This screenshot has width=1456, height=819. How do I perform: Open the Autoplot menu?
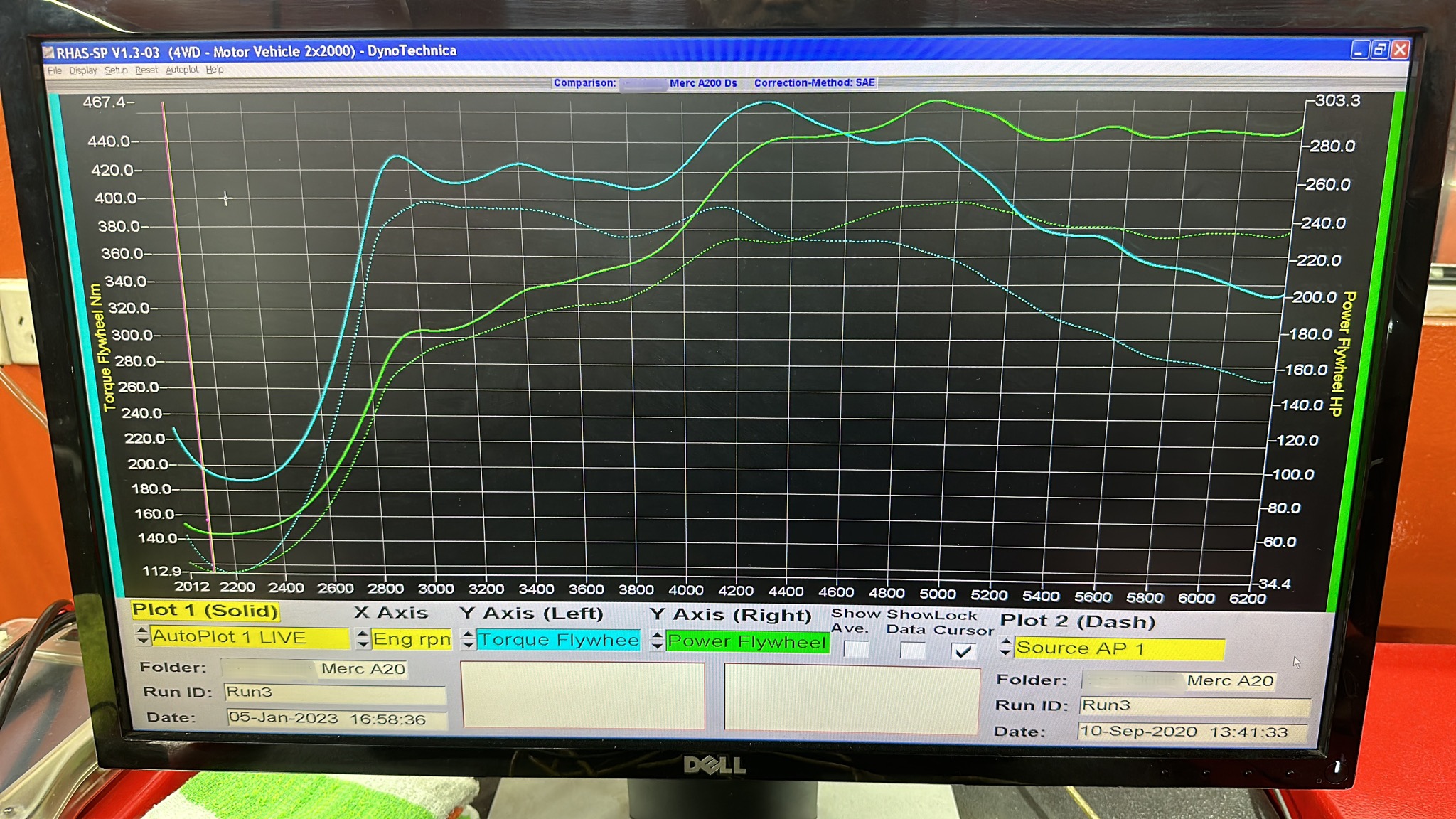182,70
